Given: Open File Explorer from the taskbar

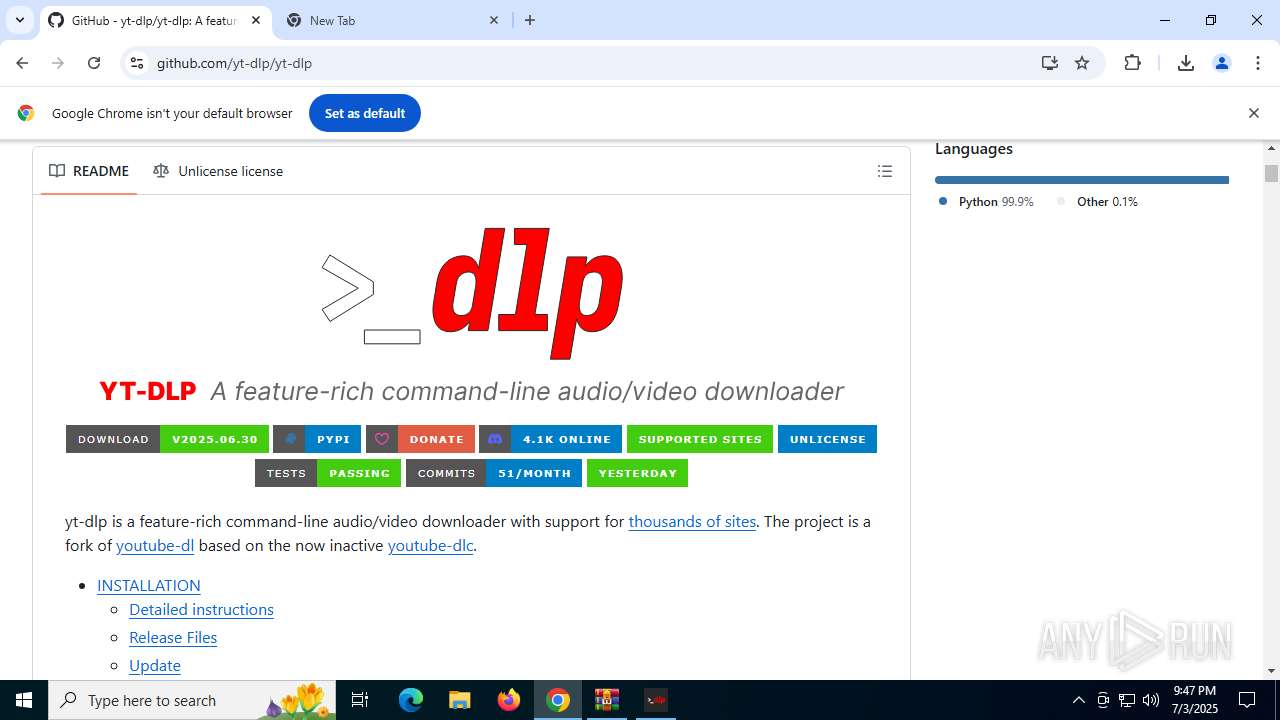Looking at the screenshot, I should pos(459,700).
